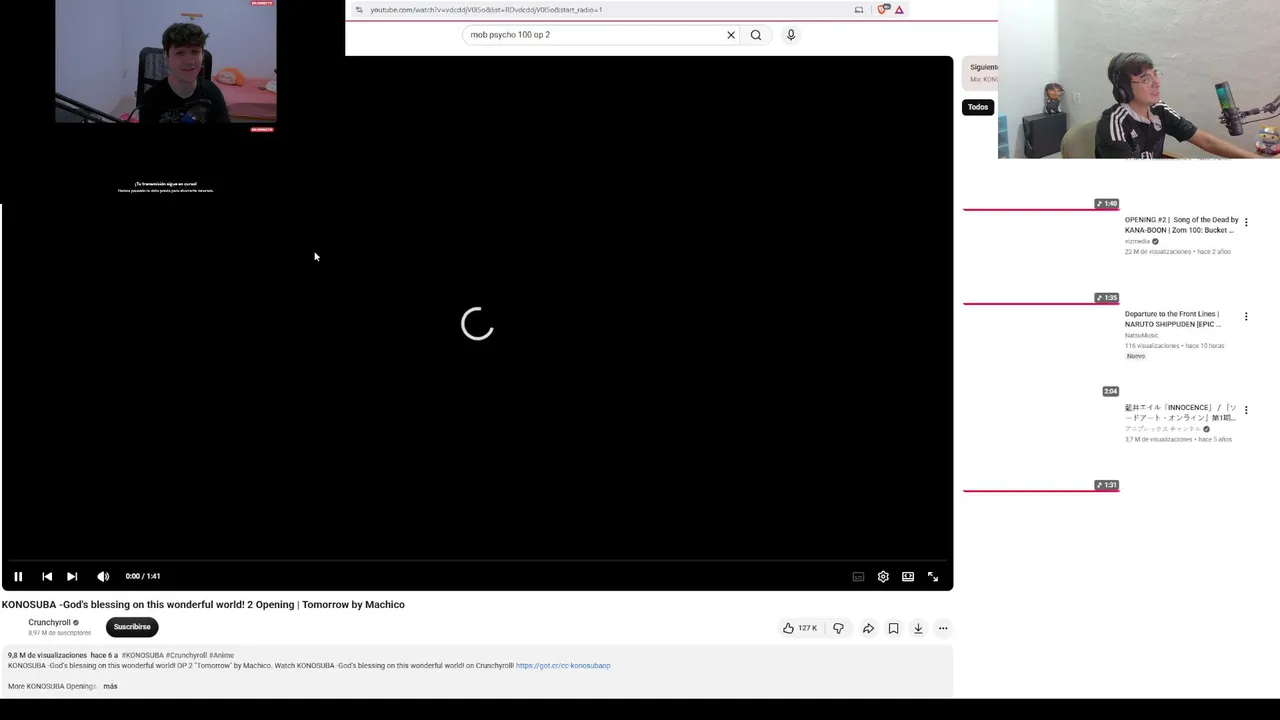This screenshot has width=1280, height=720.
Task: Download the video
Action: (918, 628)
